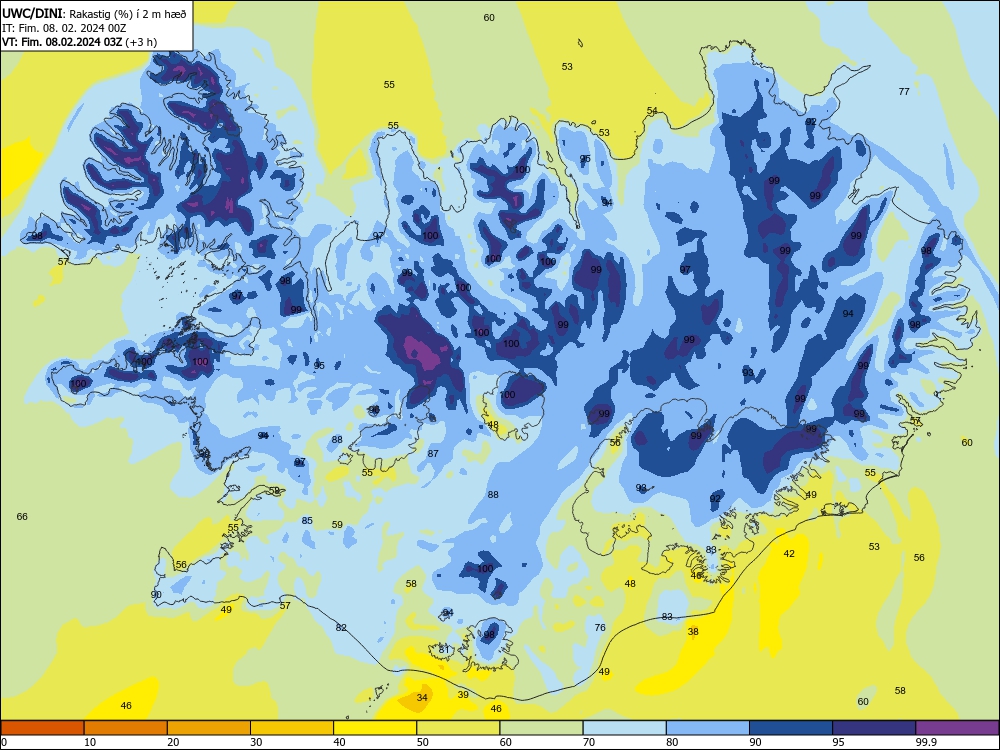Click the map value 82 on map
This screenshot has height=750, width=1000.
[341, 628]
